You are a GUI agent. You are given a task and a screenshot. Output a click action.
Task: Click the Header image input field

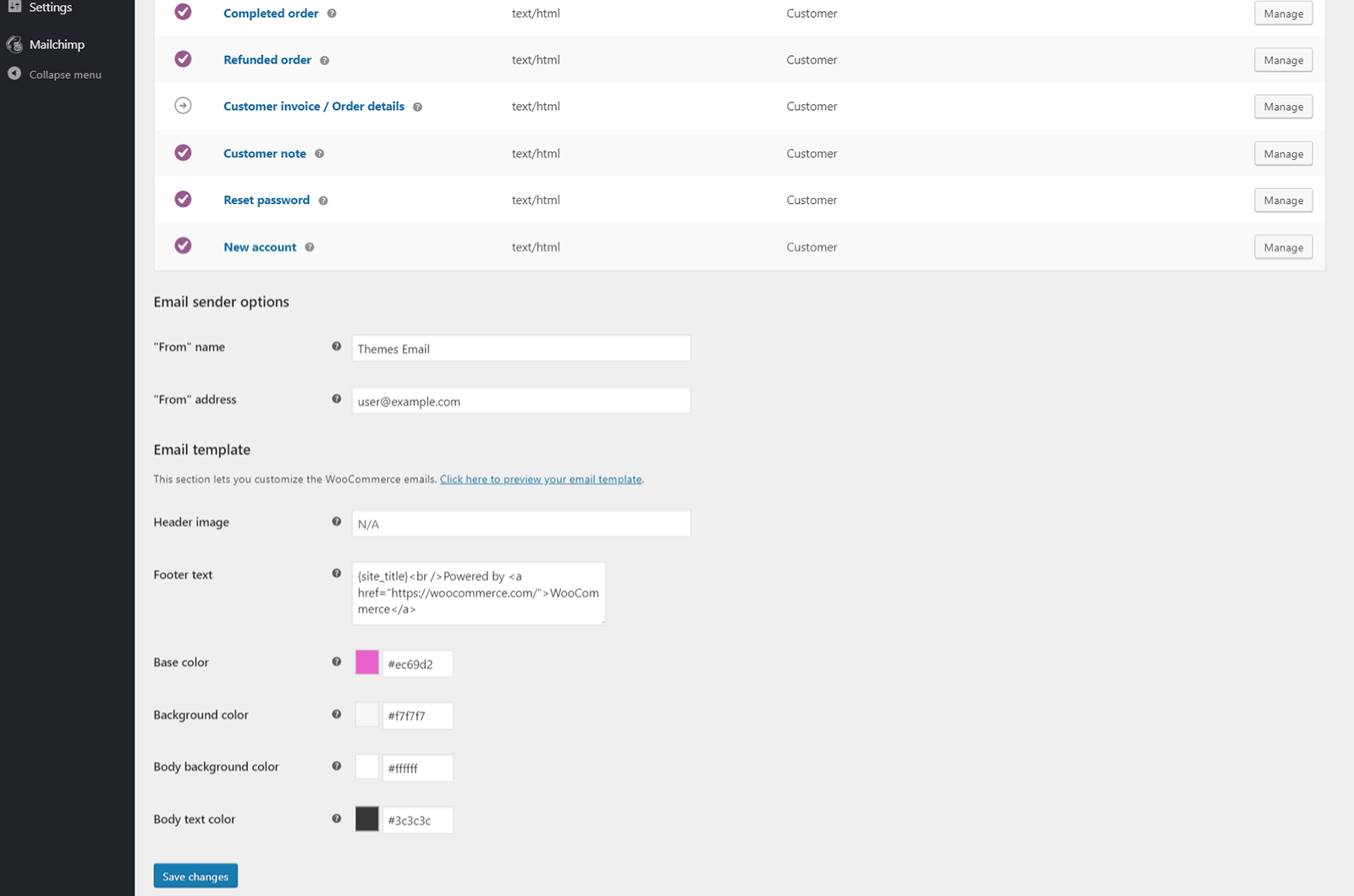click(521, 524)
